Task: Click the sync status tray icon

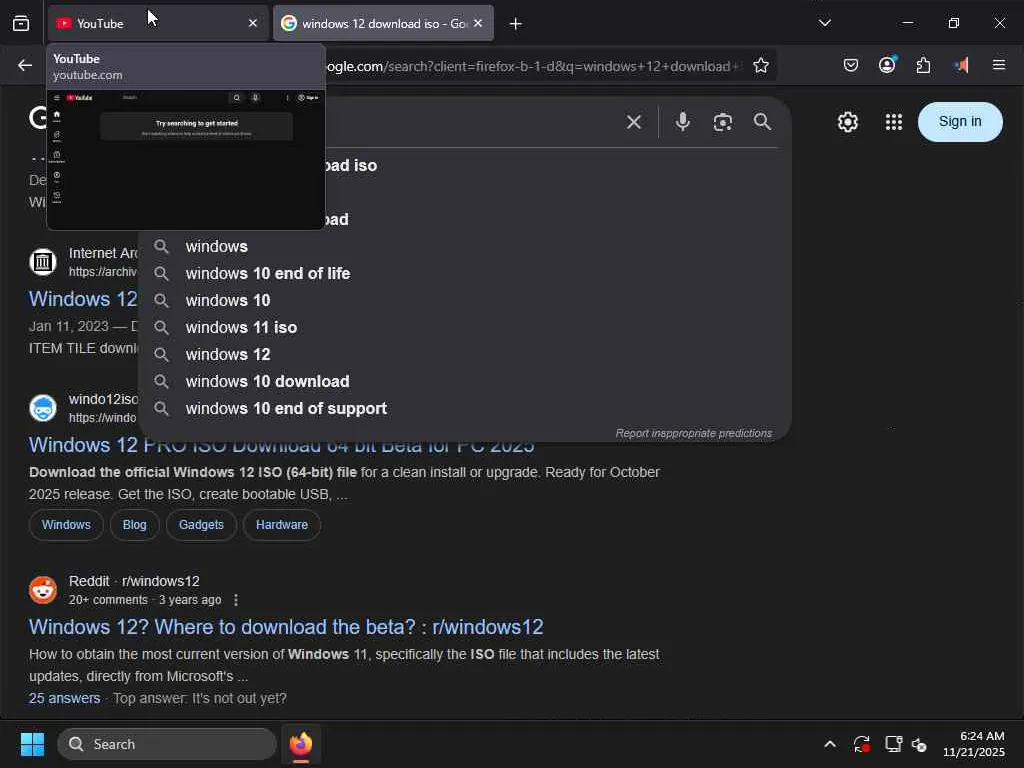Action: coord(861,744)
